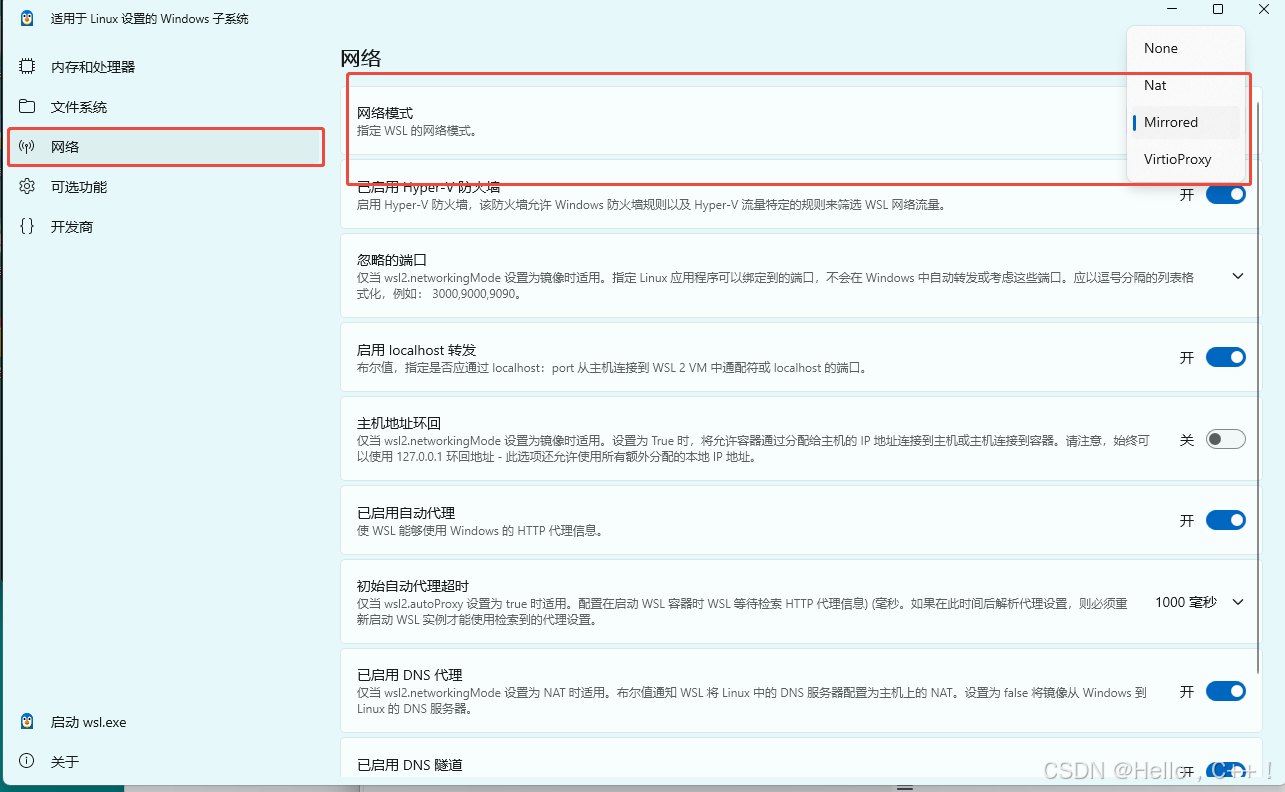This screenshot has width=1285, height=792.
Task: Disable the 已启用自动代理 switch
Action: tap(1225, 520)
